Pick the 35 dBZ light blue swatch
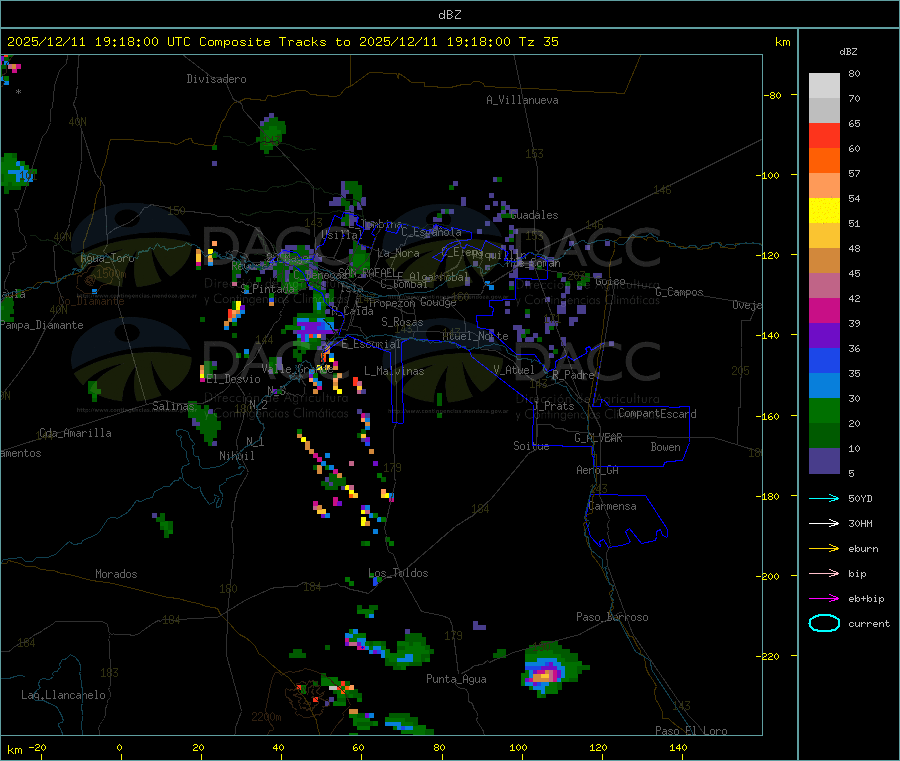Viewport: 900px width, 761px height. (x=824, y=386)
